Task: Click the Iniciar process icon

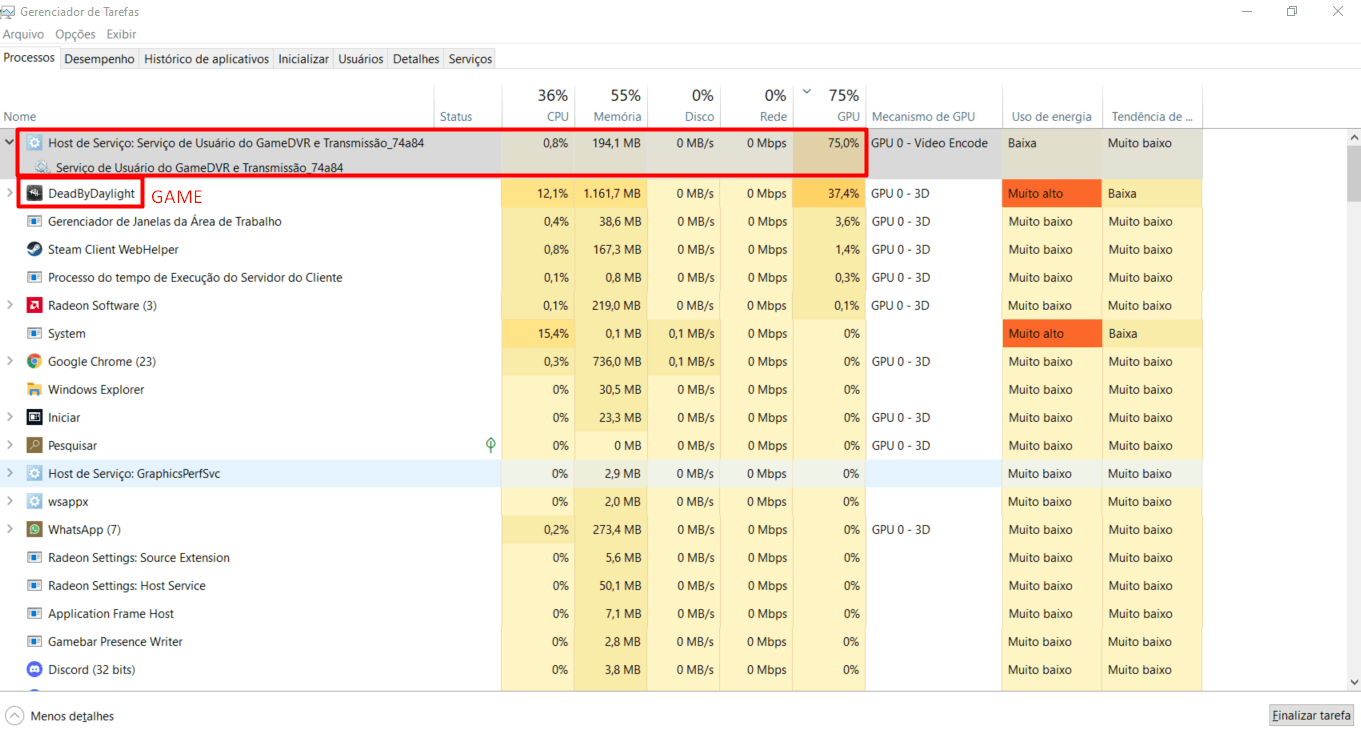Action: click(34, 417)
